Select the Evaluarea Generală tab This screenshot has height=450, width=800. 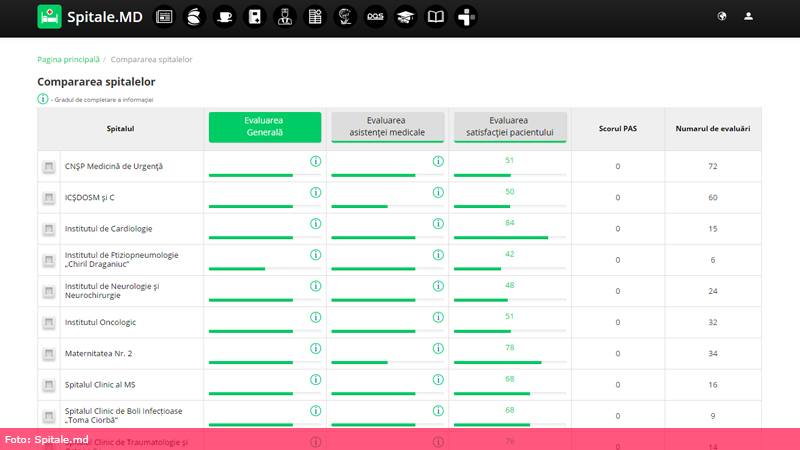click(264, 127)
